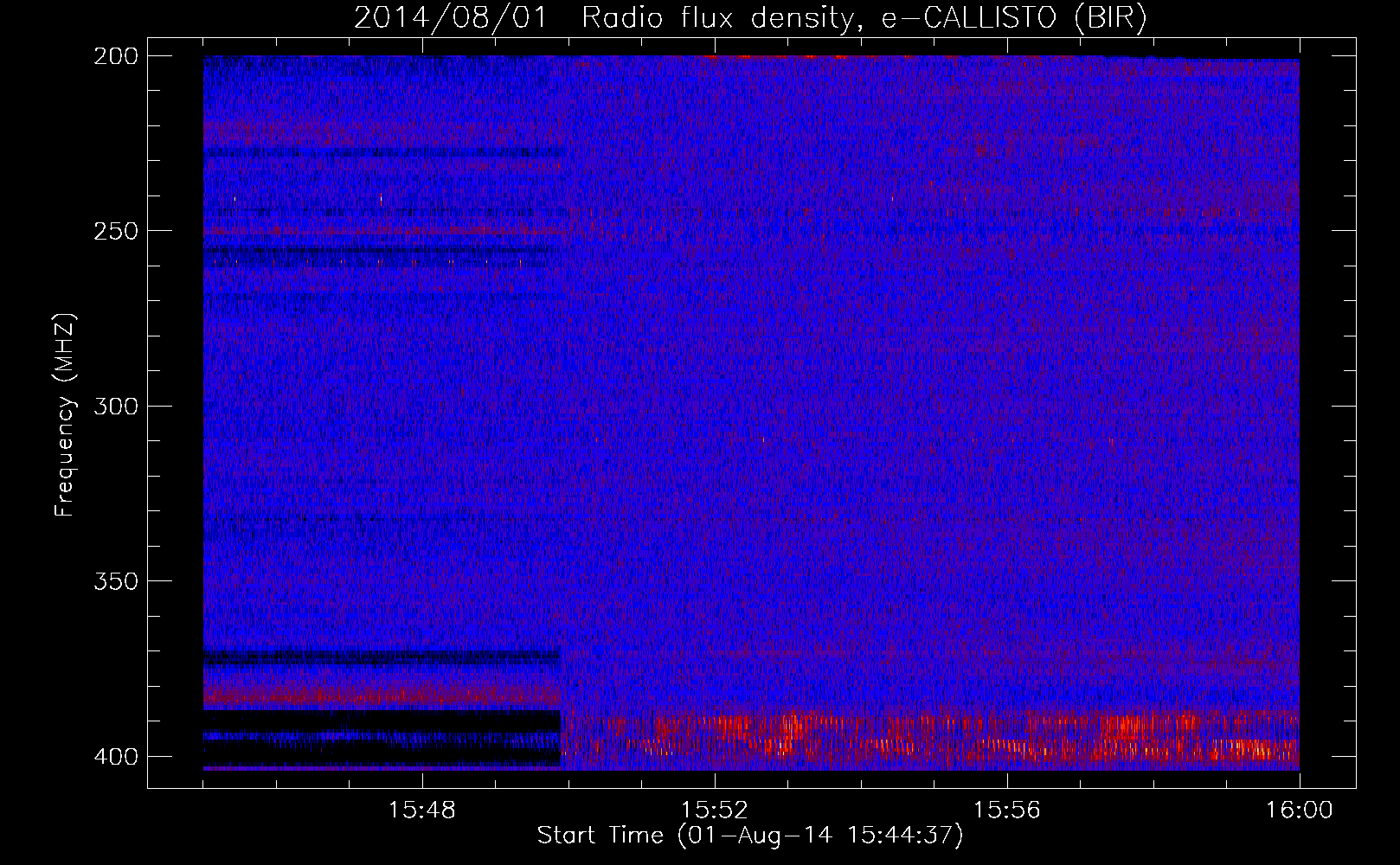1400x865 pixels.
Task: Click the 15:48 time tick label
Action: pos(422,811)
